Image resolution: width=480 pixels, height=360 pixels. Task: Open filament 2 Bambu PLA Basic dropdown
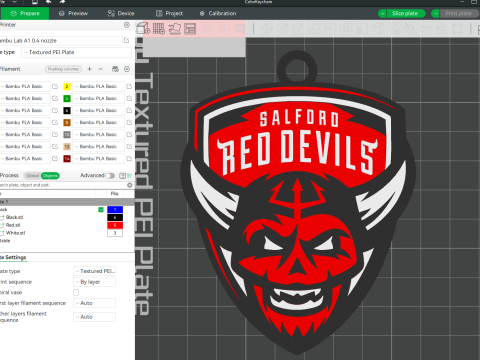[x=98, y=86]
